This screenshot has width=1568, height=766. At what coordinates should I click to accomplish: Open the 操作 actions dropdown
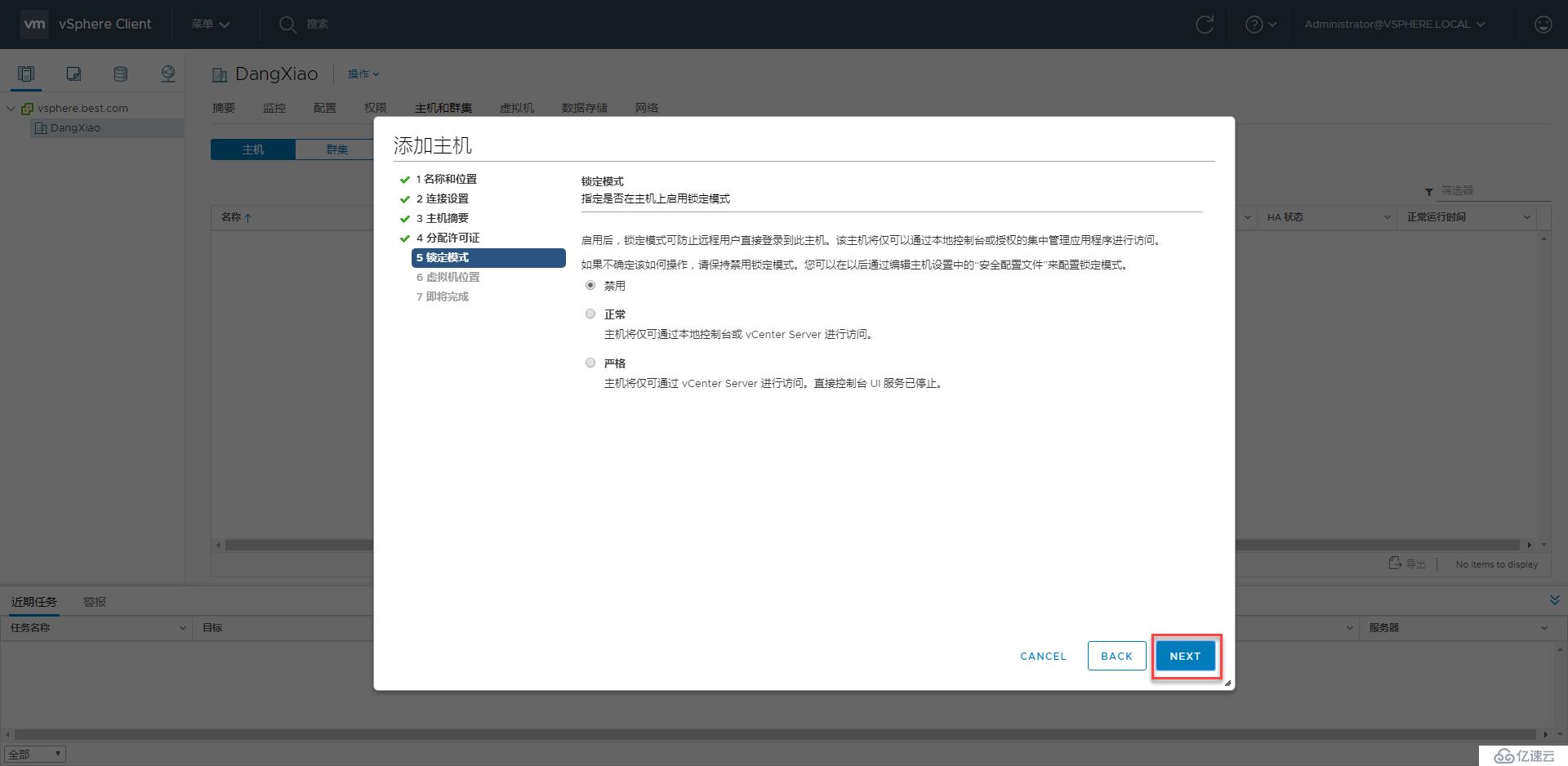point(363,74)
